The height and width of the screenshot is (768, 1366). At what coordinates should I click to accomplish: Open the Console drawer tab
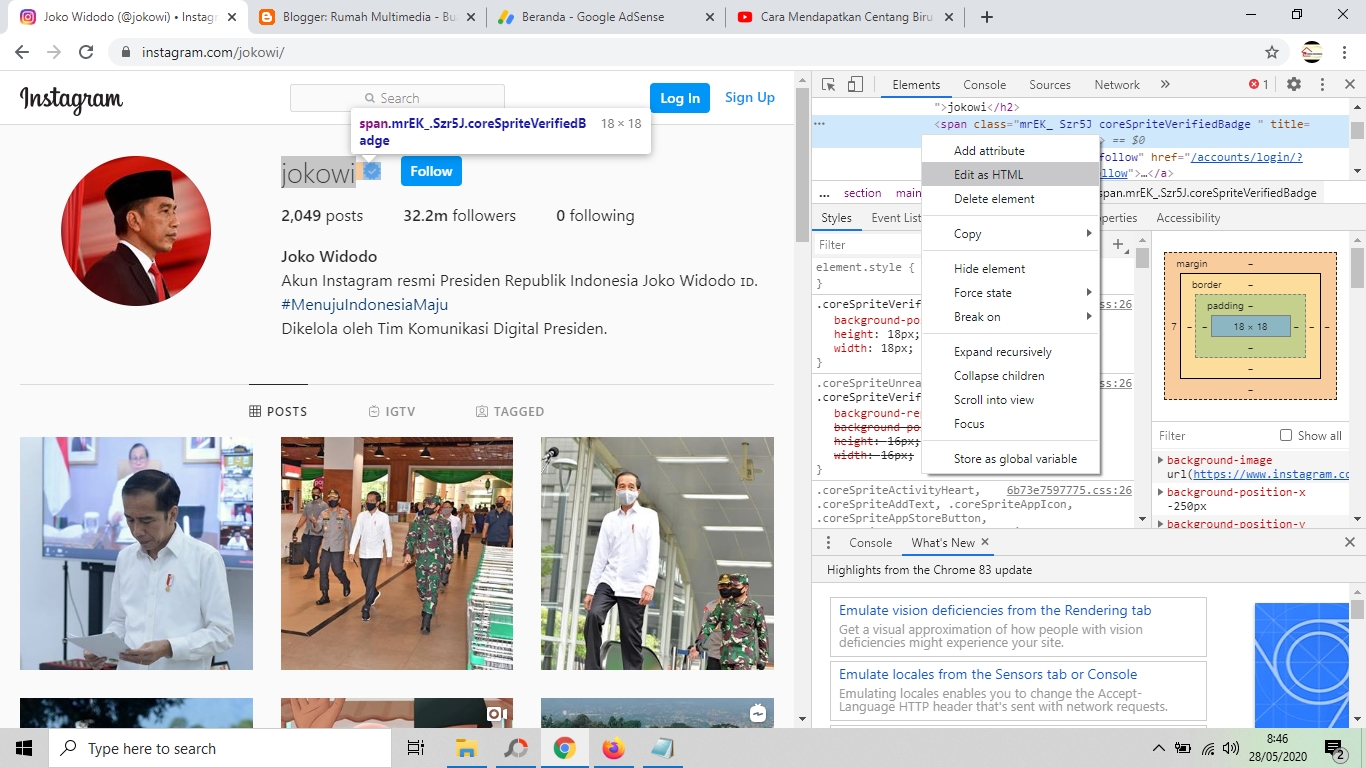coord(870,543)
